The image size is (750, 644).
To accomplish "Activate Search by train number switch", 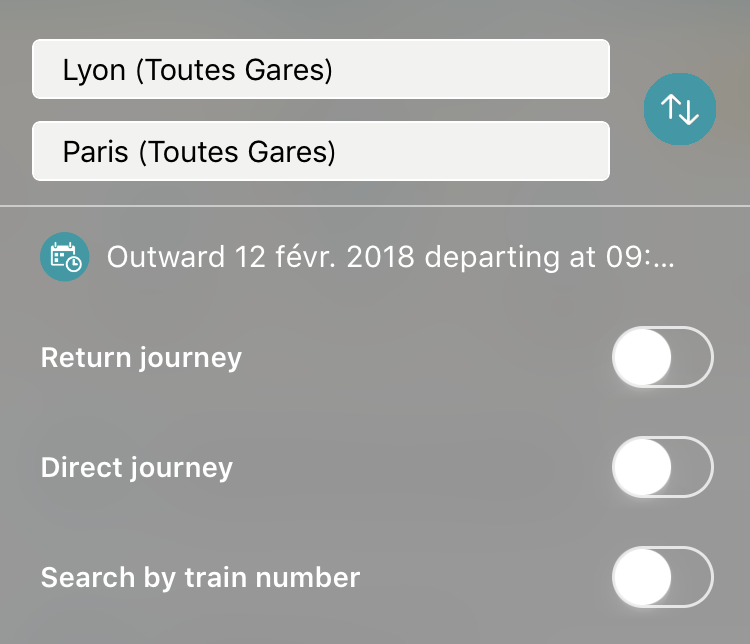I will coord(663,577).
